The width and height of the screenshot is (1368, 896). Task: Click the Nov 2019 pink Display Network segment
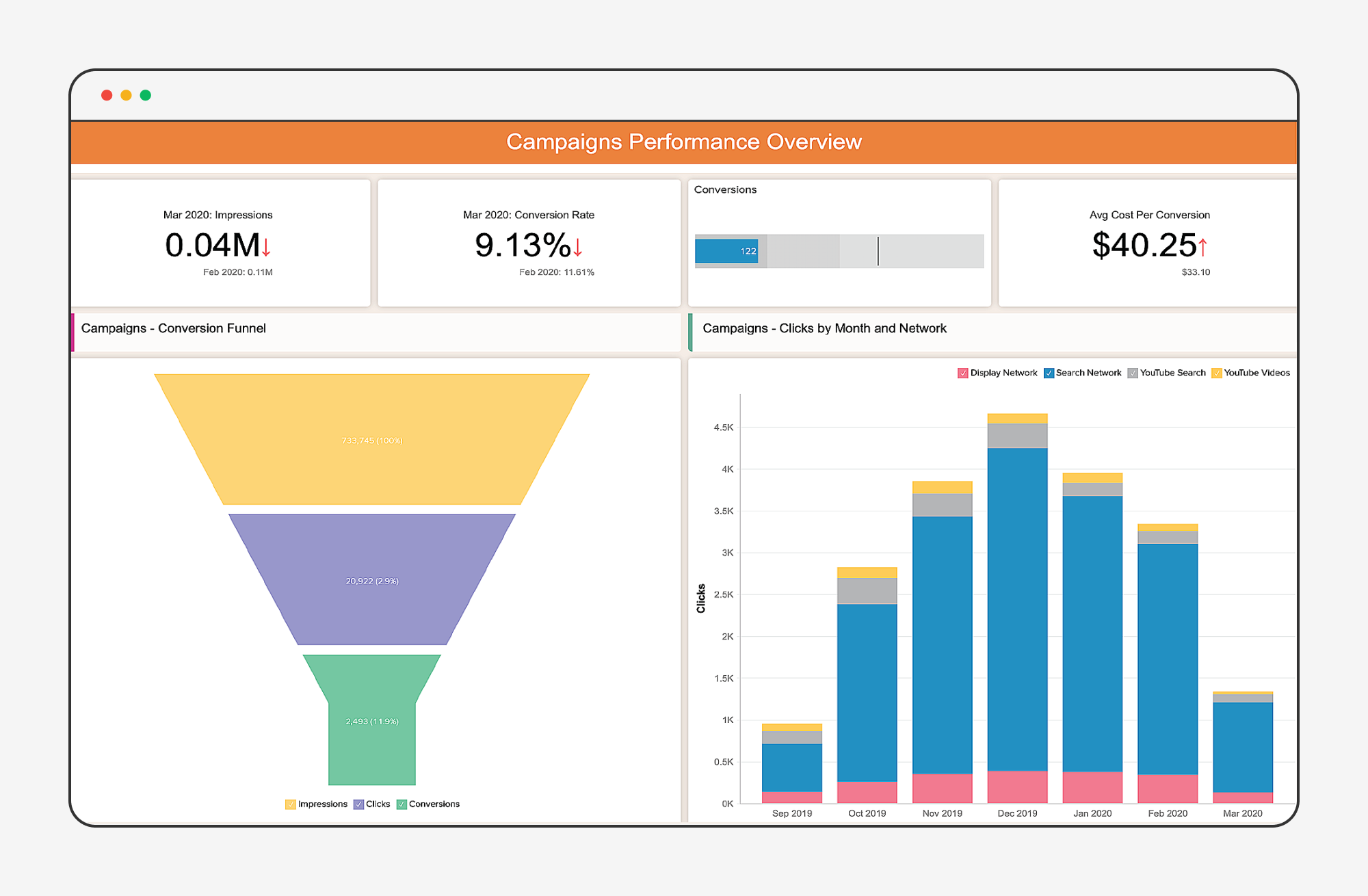(942, 789)
